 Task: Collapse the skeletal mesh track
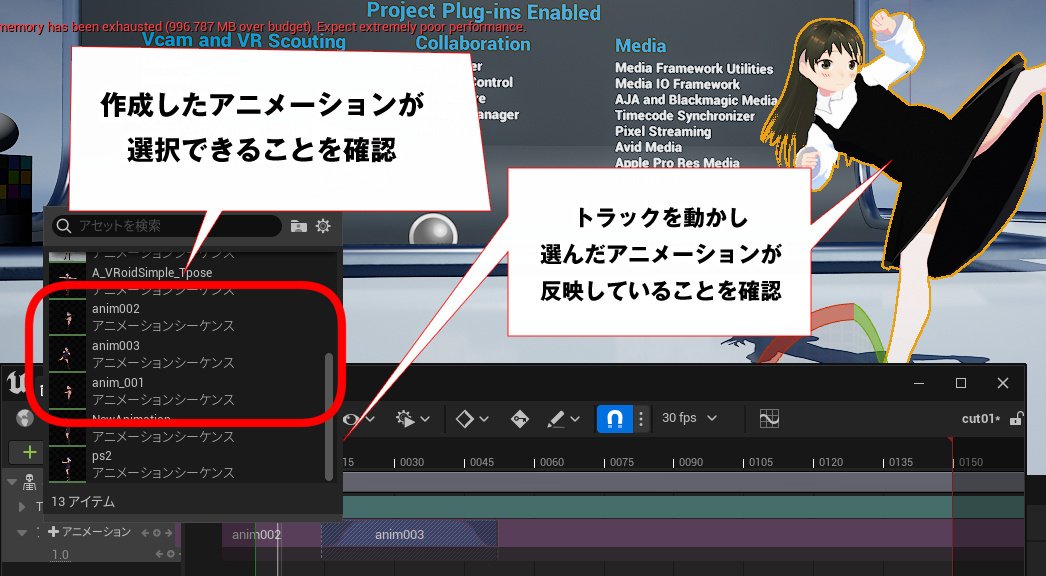[x=11, y=481]
